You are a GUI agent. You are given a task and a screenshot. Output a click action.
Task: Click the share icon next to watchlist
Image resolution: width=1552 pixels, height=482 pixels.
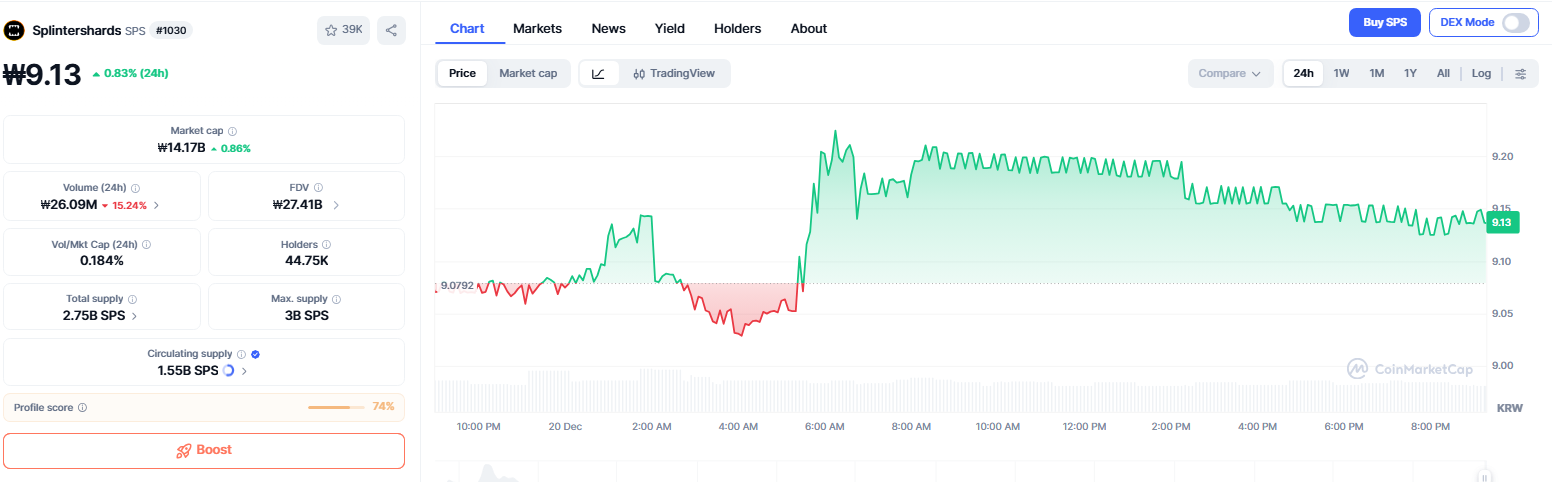tap(391, 30)
